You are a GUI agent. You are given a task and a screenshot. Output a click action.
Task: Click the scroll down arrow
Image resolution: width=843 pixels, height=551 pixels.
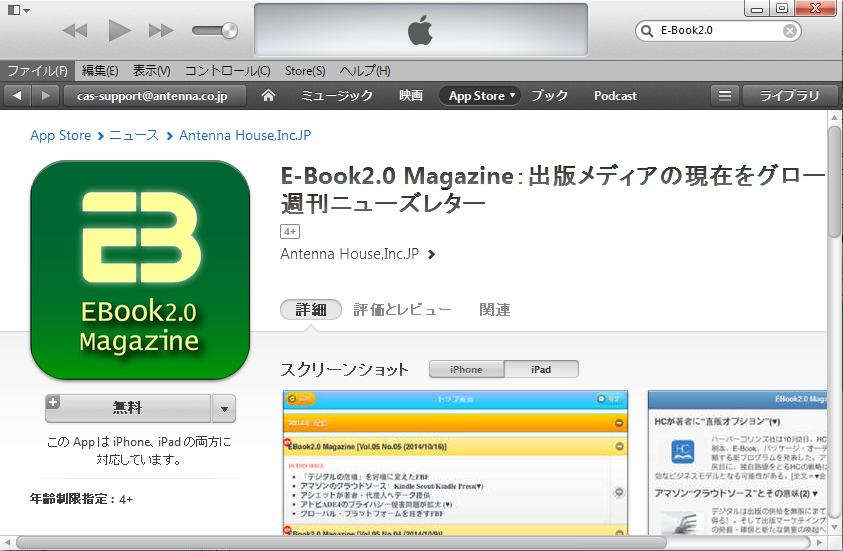click(x=834, y=528)
